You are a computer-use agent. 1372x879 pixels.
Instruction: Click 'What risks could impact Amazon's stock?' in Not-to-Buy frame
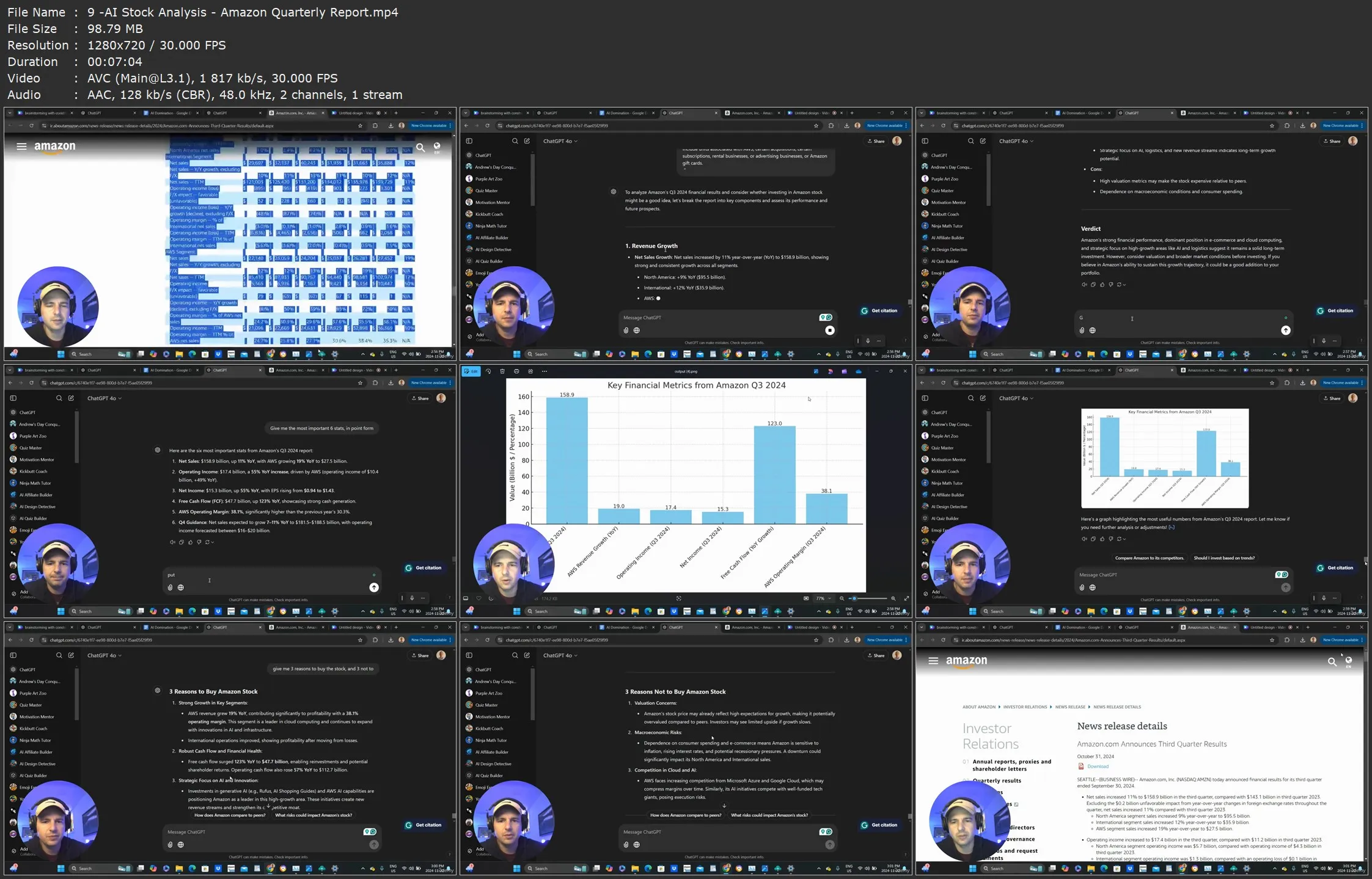coord(769,815)
